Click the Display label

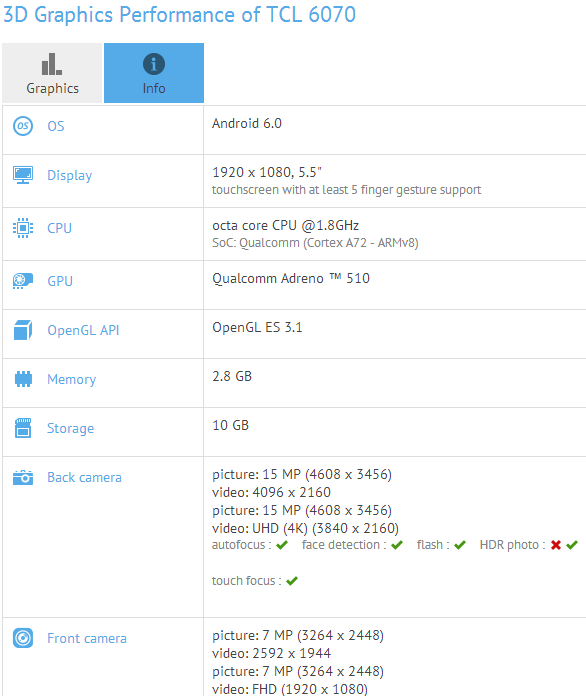[x=70, y=175]
